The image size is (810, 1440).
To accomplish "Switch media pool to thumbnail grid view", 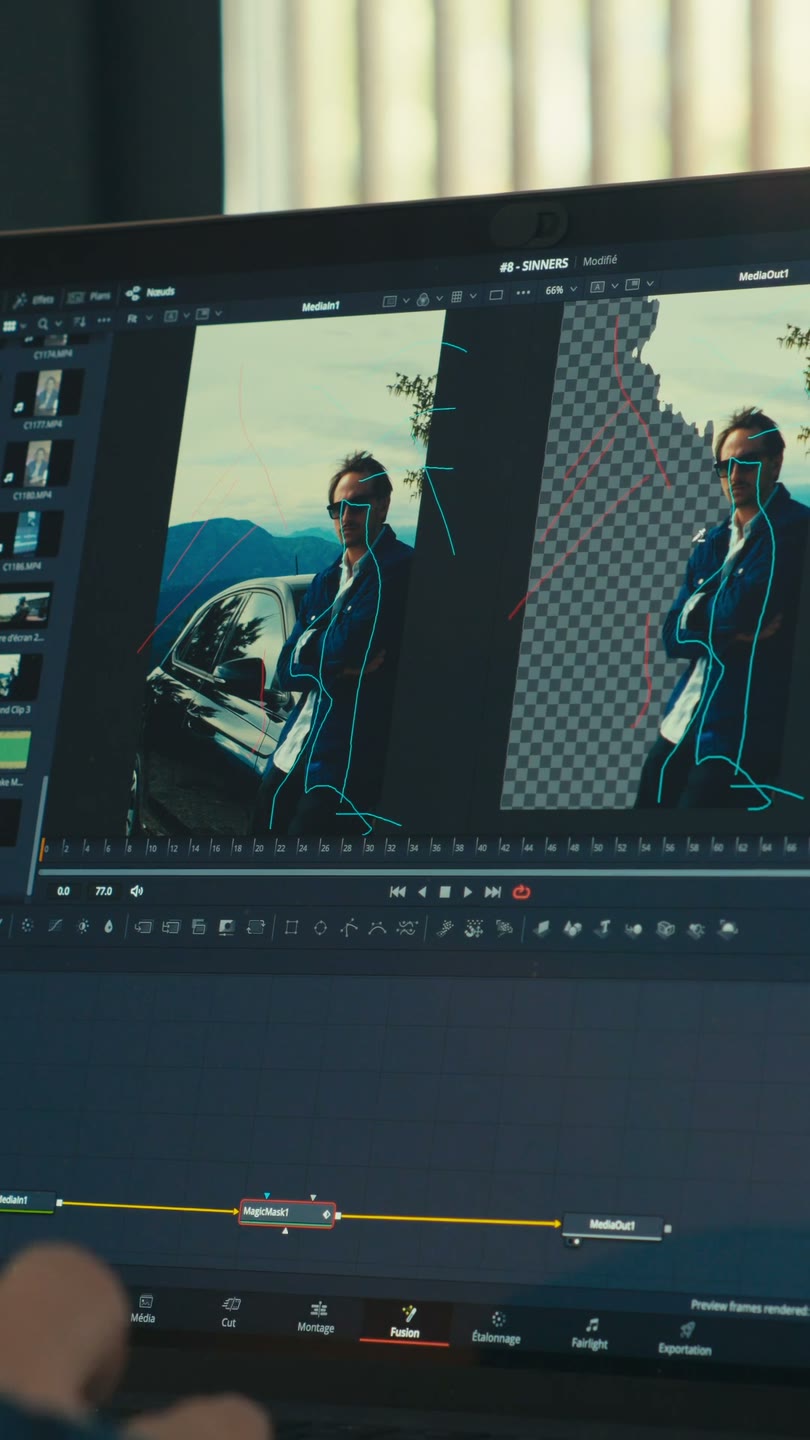I will coord(10,325).
